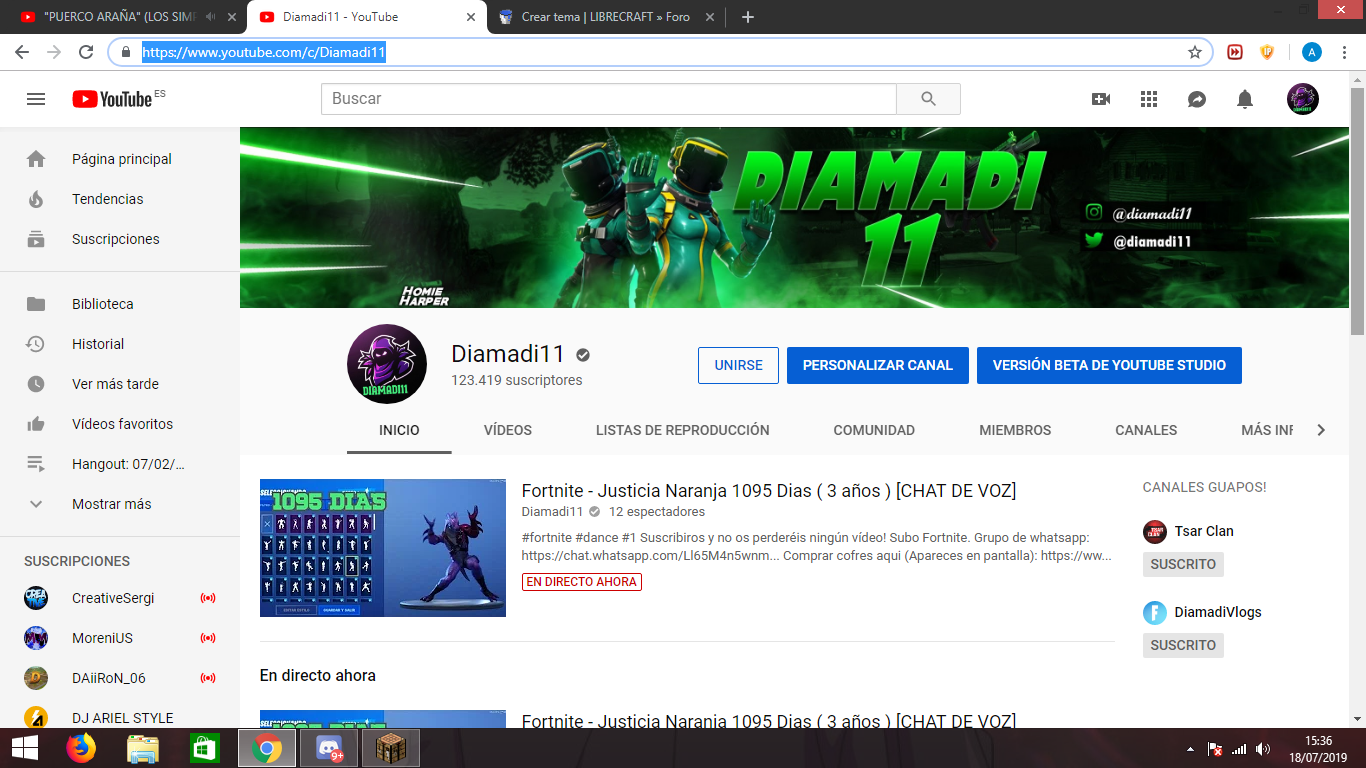Toggle SUSCRITO button for DiamadiVlogs
1366x768 pixels.
coord(1183,645)
